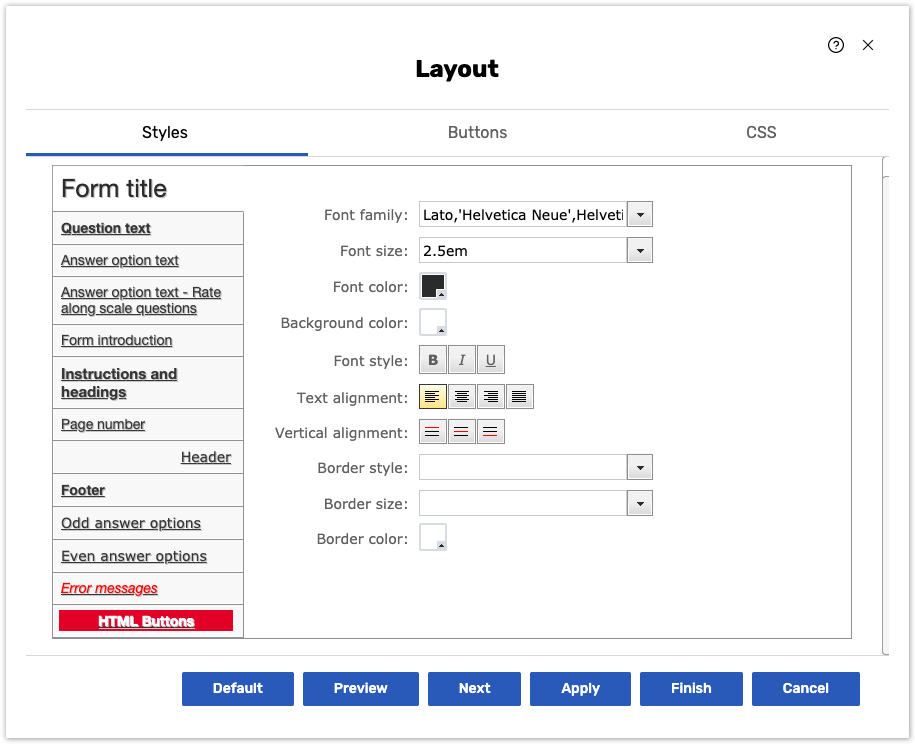Center align the text

tap(462, 397)
